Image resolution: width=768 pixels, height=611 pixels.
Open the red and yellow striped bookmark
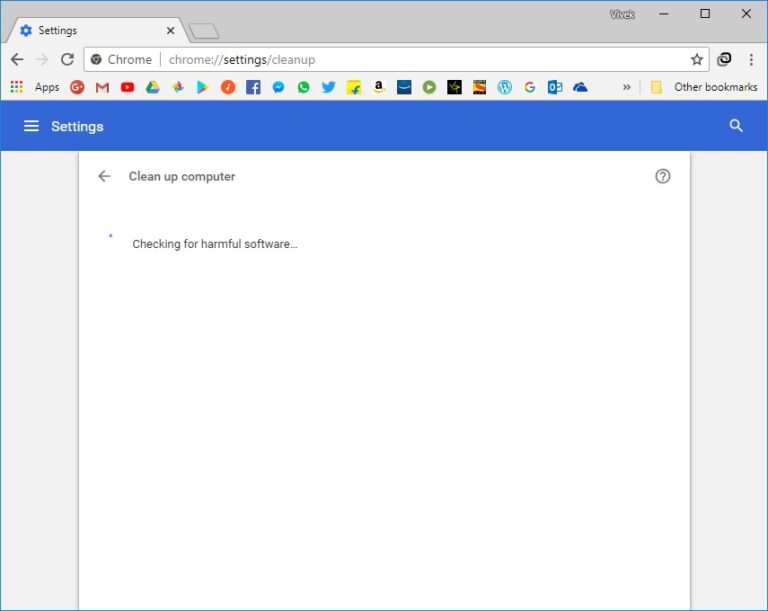(x=480, y=87)
